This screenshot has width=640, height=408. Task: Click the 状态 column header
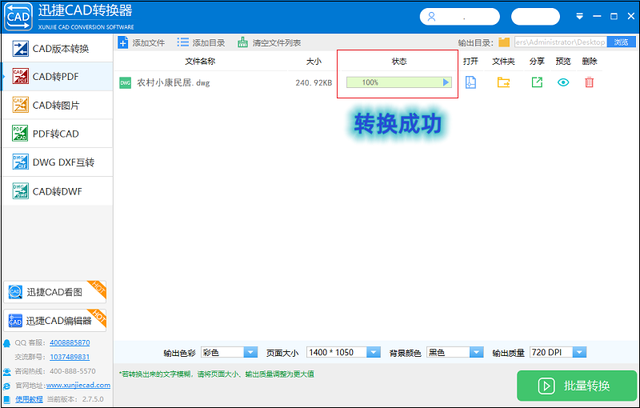click(399, 61)
